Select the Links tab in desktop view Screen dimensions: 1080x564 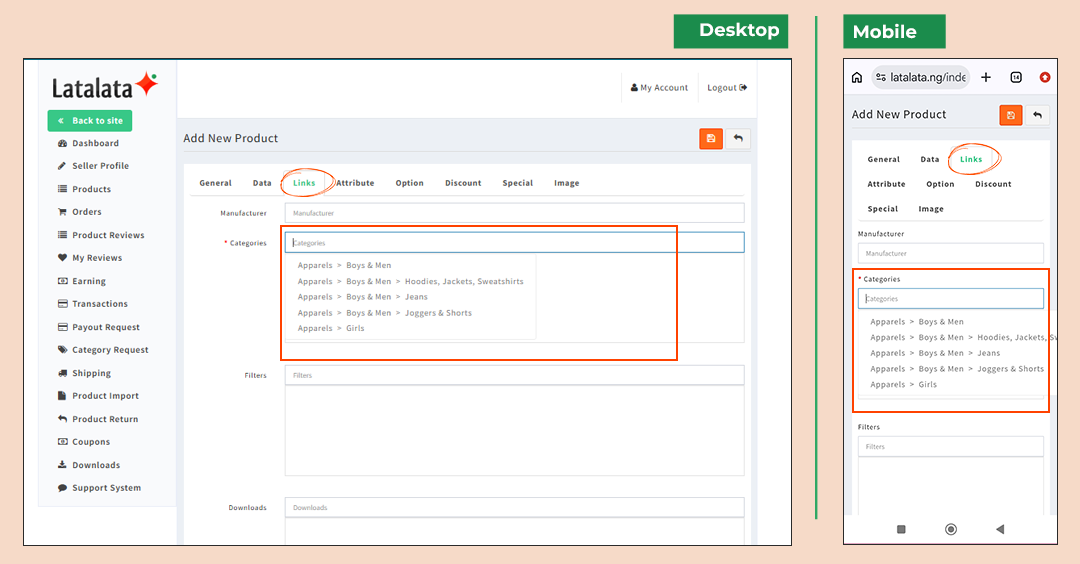click(x=304, y=183)
